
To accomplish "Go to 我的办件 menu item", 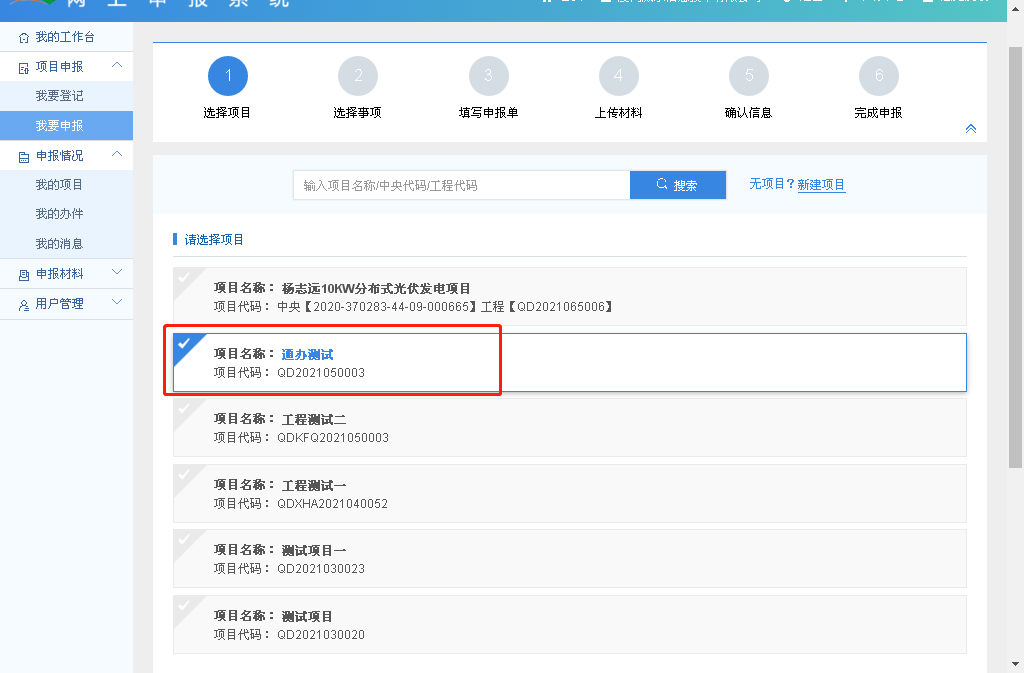I will coord(59,214).
